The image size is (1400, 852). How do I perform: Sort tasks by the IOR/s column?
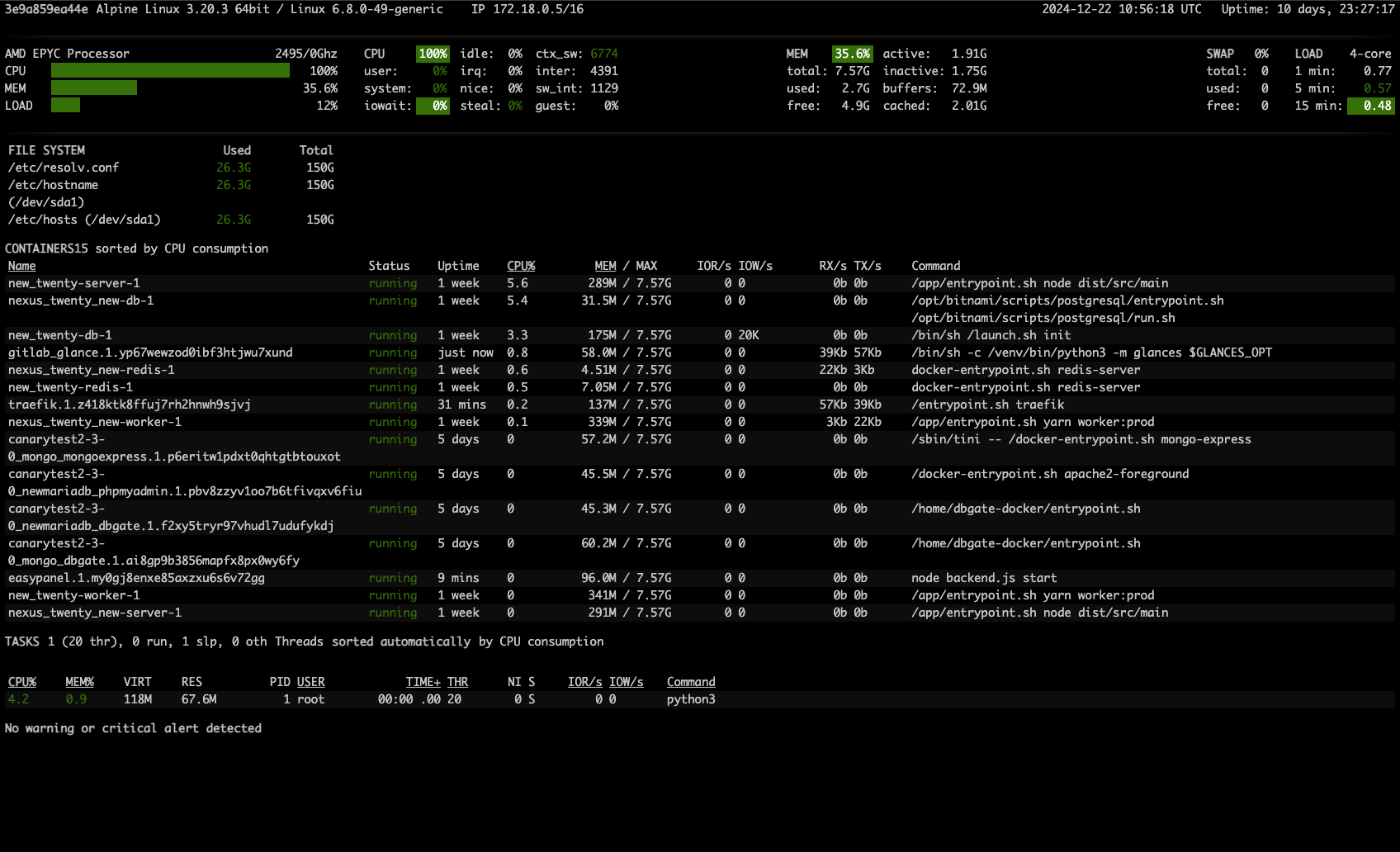(x=584, y=681)
